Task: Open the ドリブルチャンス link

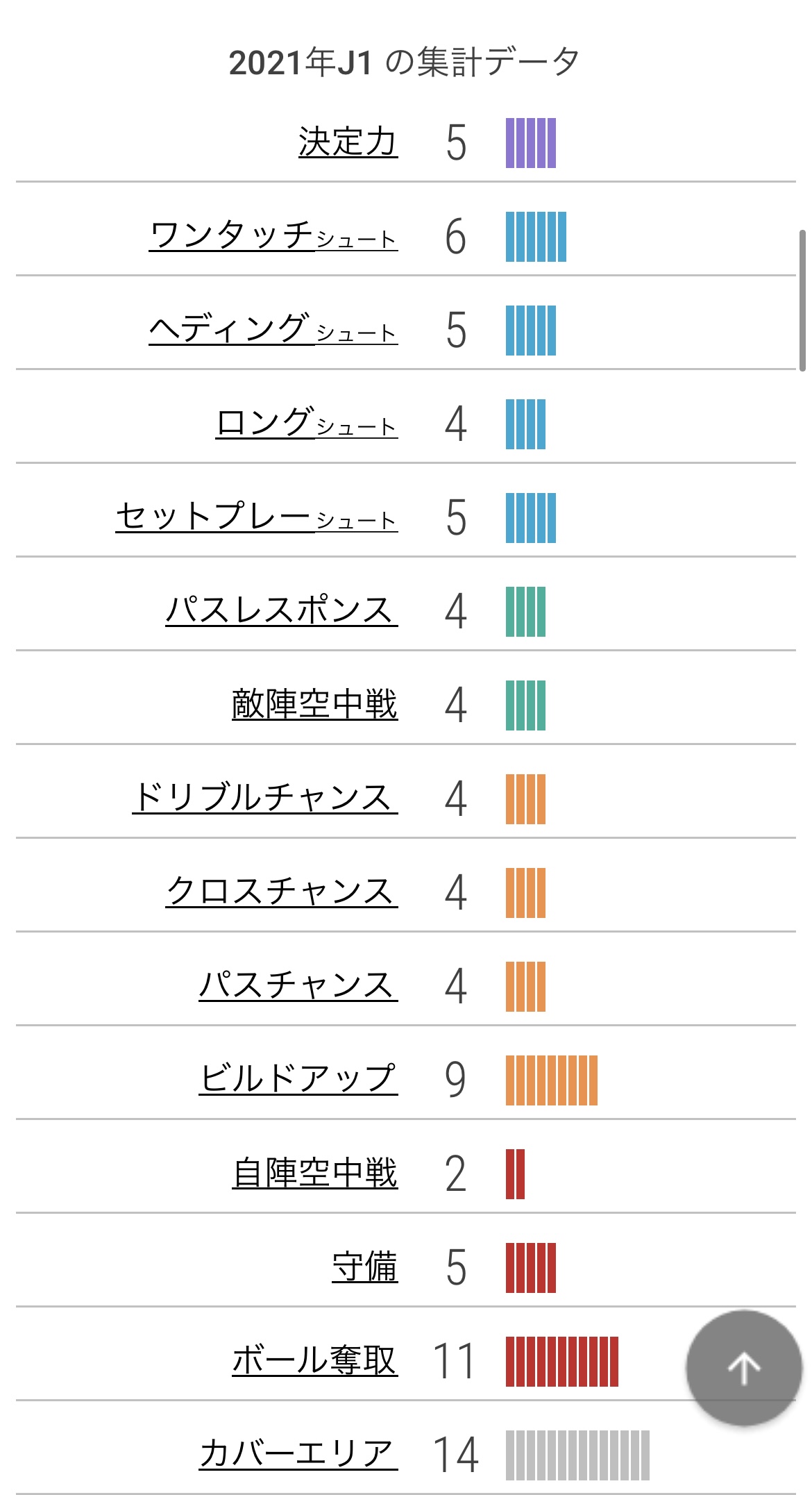Action: [265, 798]
